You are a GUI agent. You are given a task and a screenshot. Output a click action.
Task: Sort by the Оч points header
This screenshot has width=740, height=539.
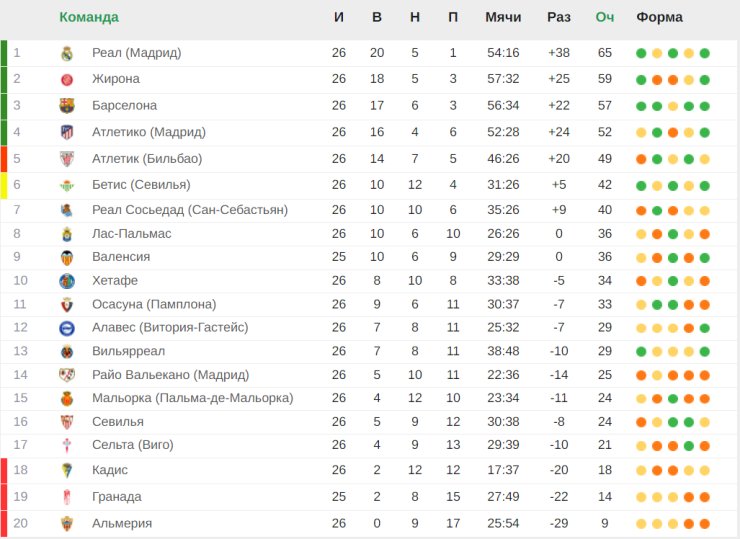pyautogui.click(x=605, y=17)
